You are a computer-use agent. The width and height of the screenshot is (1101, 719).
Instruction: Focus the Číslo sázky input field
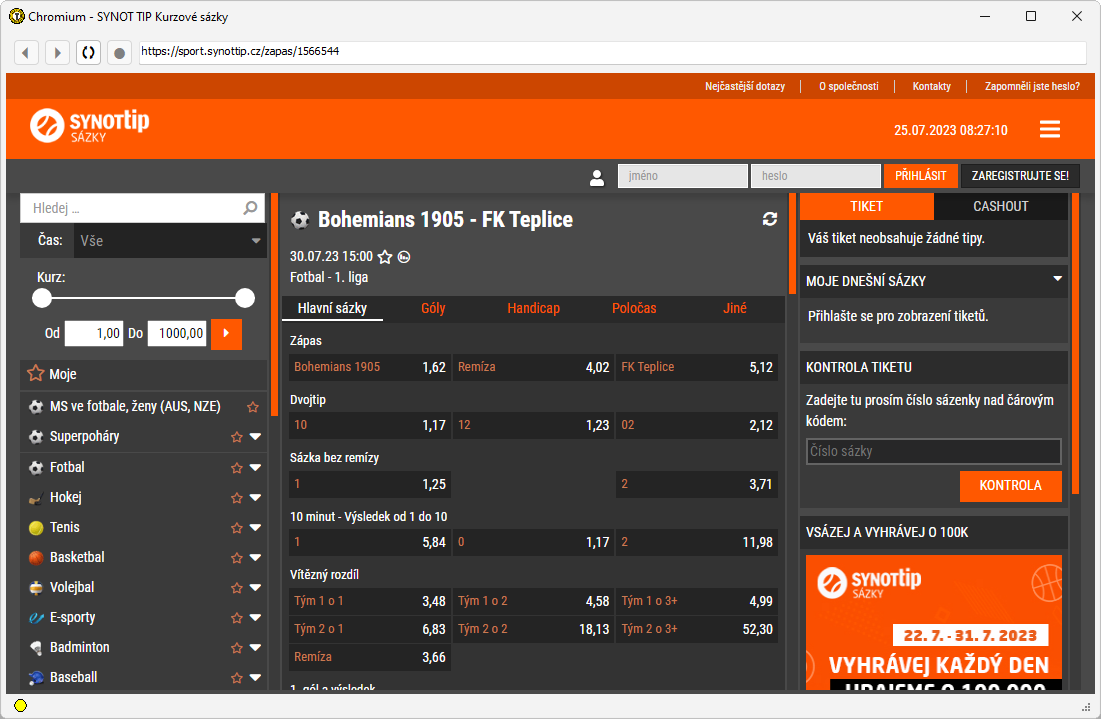point(933,451)
